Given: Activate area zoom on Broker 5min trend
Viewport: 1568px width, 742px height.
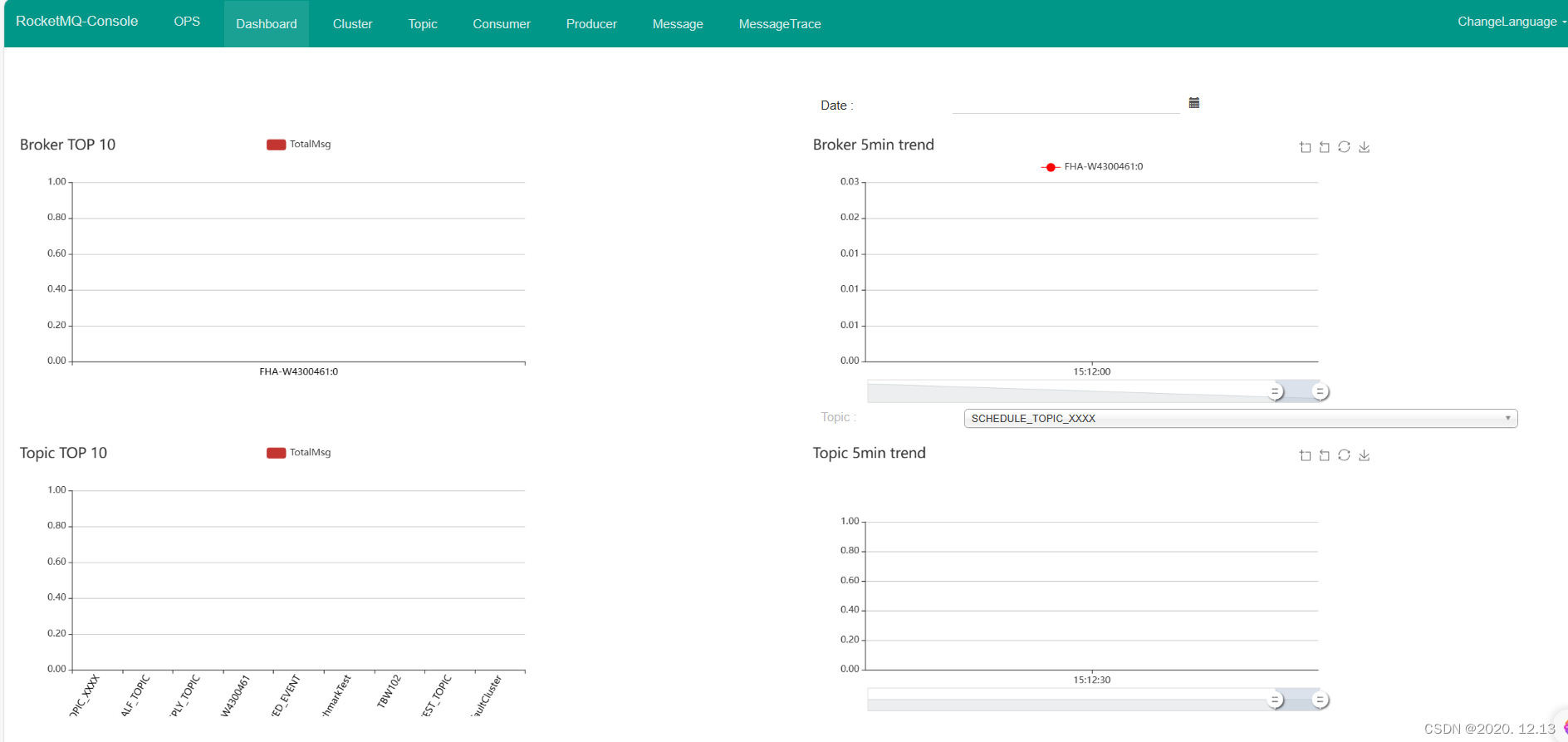Looking at the screenshot, I should tap(1305, 147).
